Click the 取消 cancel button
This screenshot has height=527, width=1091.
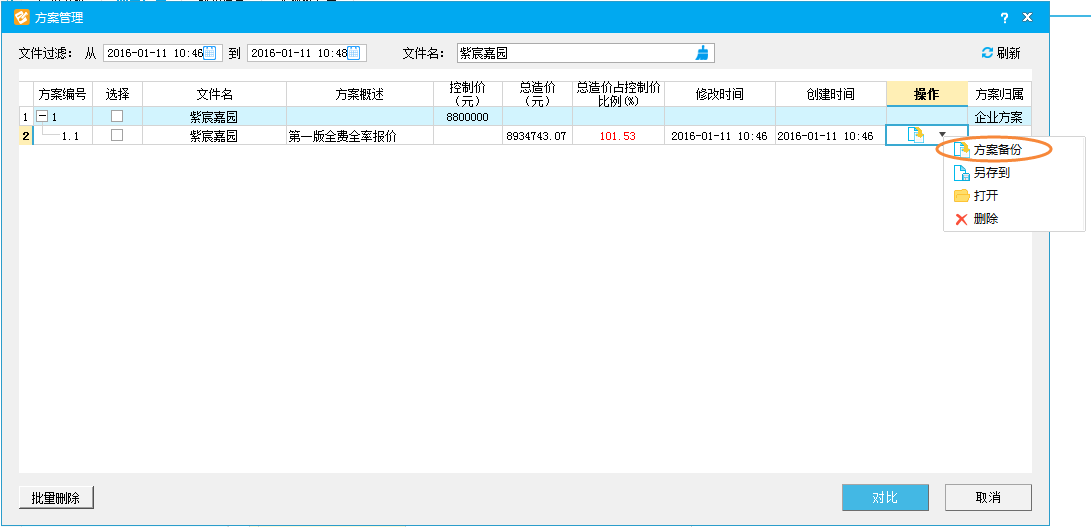click(987, 497)
